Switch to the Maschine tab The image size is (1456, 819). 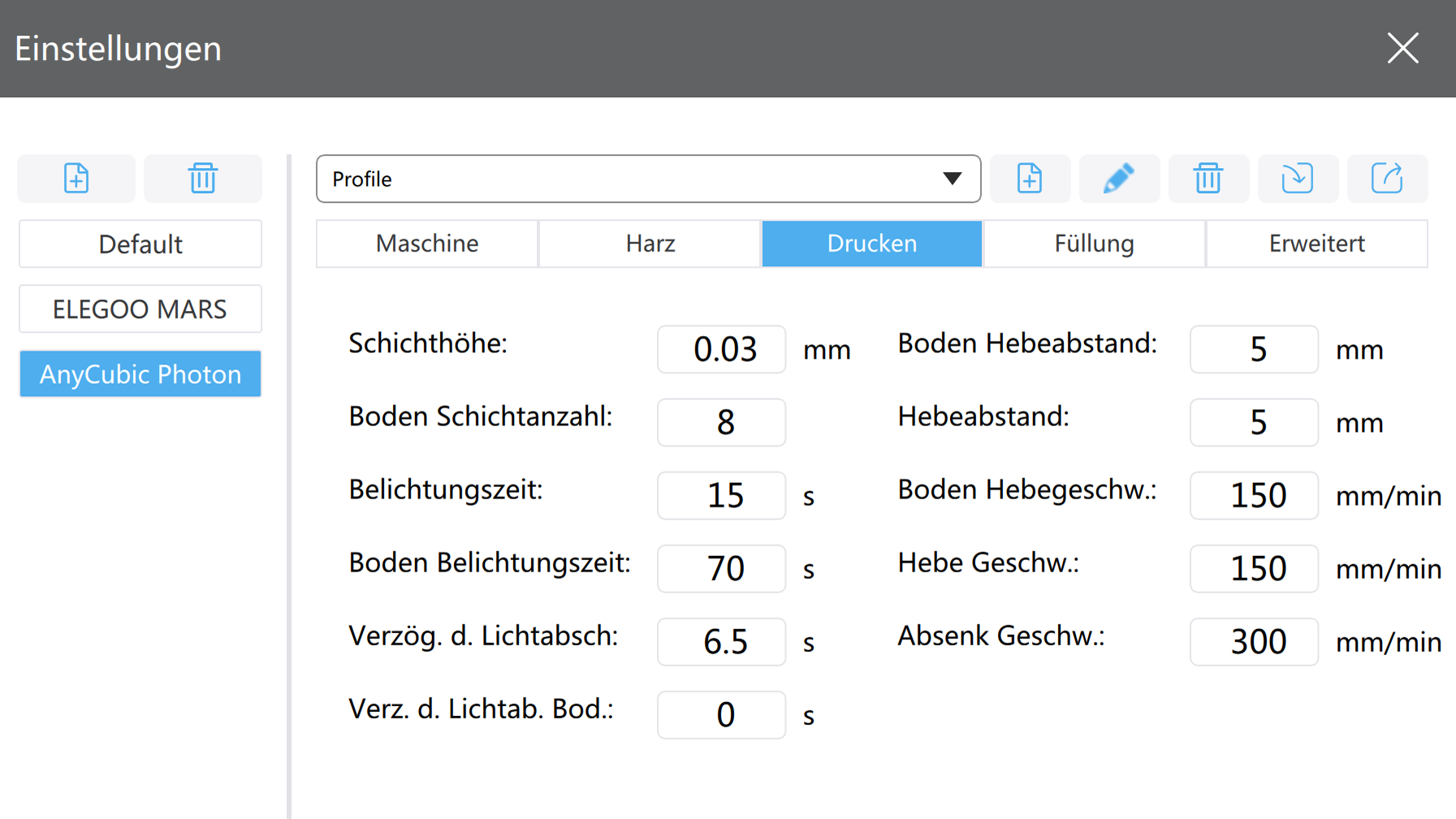[x=427, y=244]
